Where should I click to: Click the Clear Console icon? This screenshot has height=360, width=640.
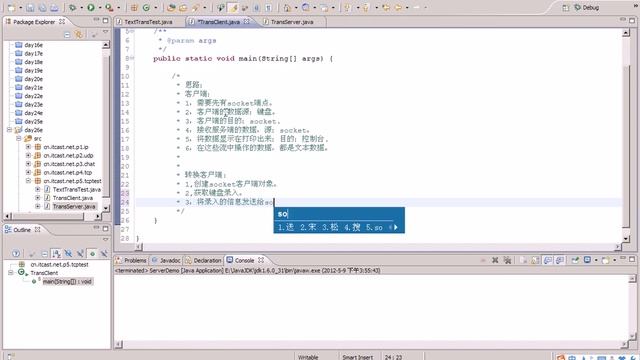pos(523,260)
